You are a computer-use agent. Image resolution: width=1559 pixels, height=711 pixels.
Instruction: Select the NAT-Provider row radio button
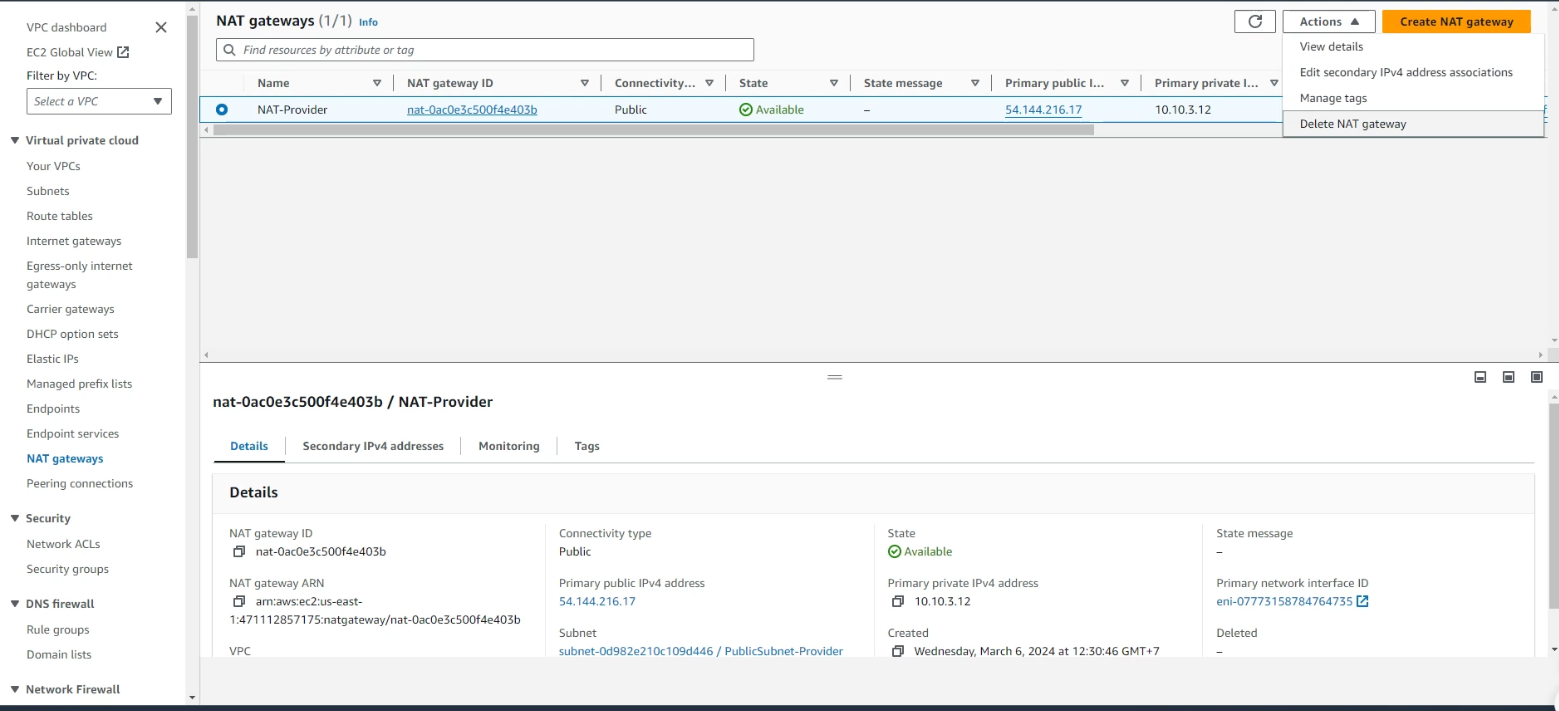pos(222,110)
